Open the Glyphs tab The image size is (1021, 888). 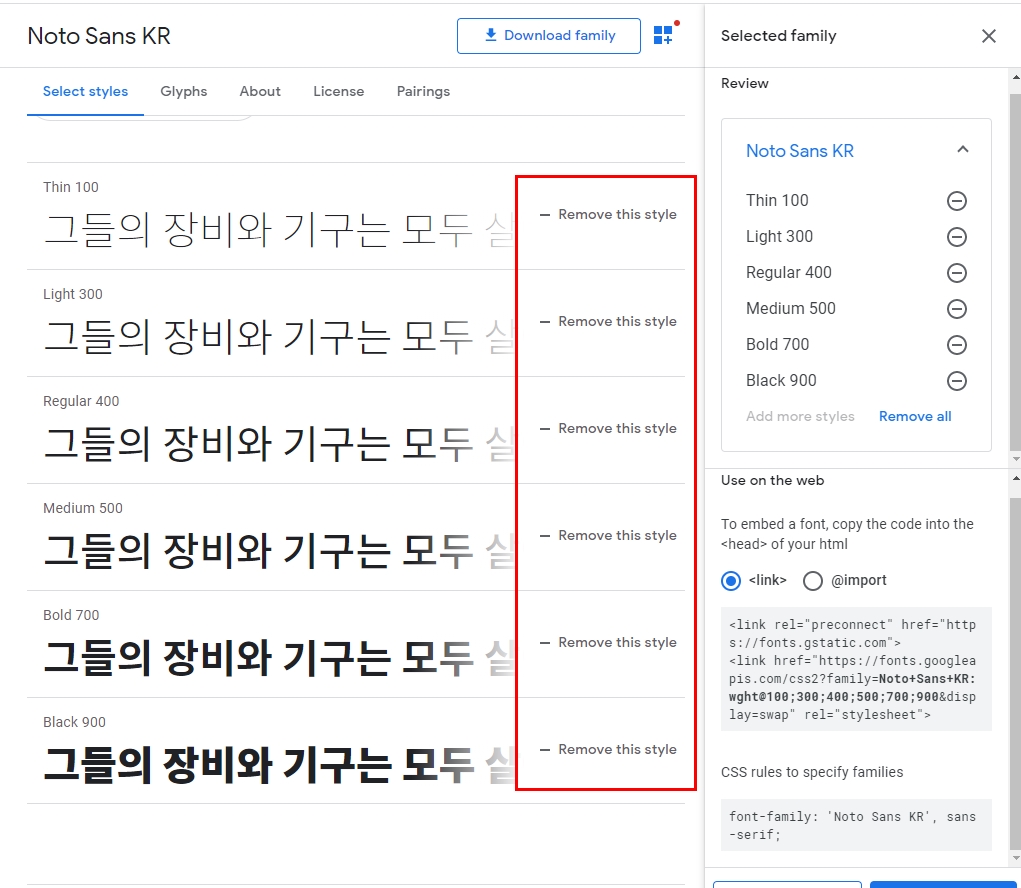(184, 92)
